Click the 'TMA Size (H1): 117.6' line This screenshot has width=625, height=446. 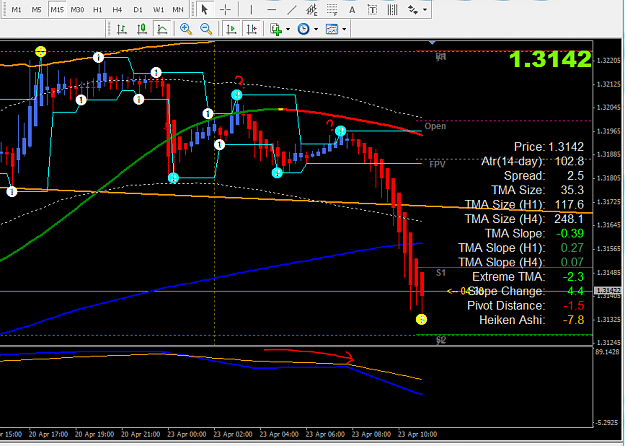(525, 204)
